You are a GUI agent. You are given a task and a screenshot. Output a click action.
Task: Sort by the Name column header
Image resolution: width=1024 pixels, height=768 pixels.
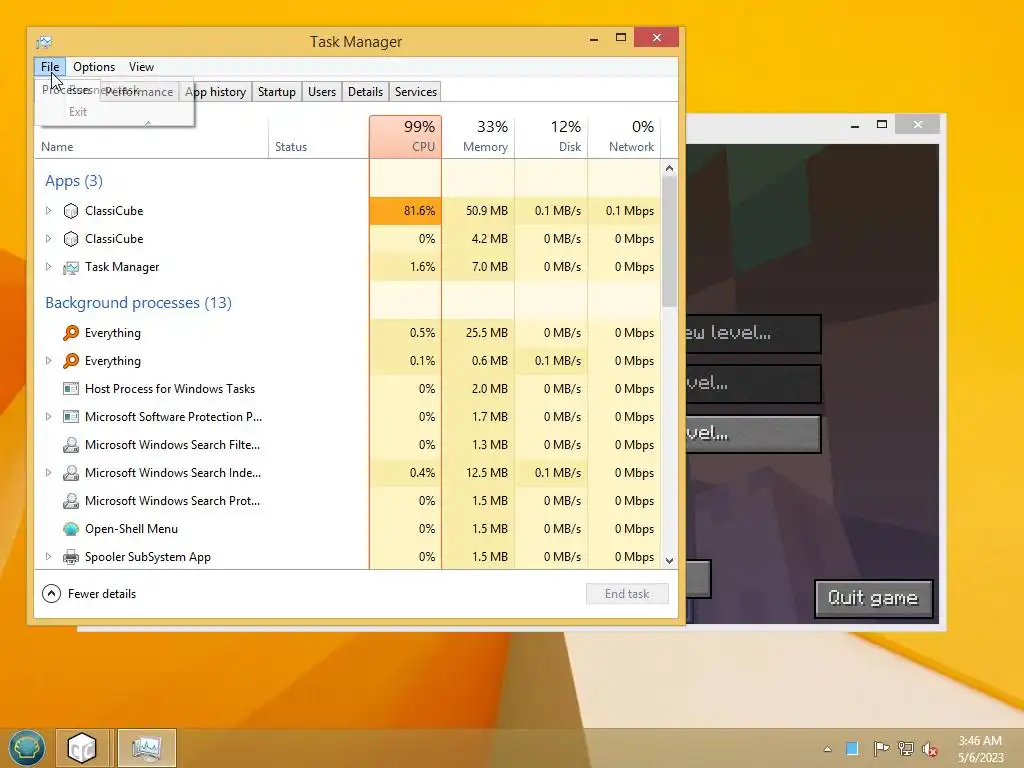[151, 136]
